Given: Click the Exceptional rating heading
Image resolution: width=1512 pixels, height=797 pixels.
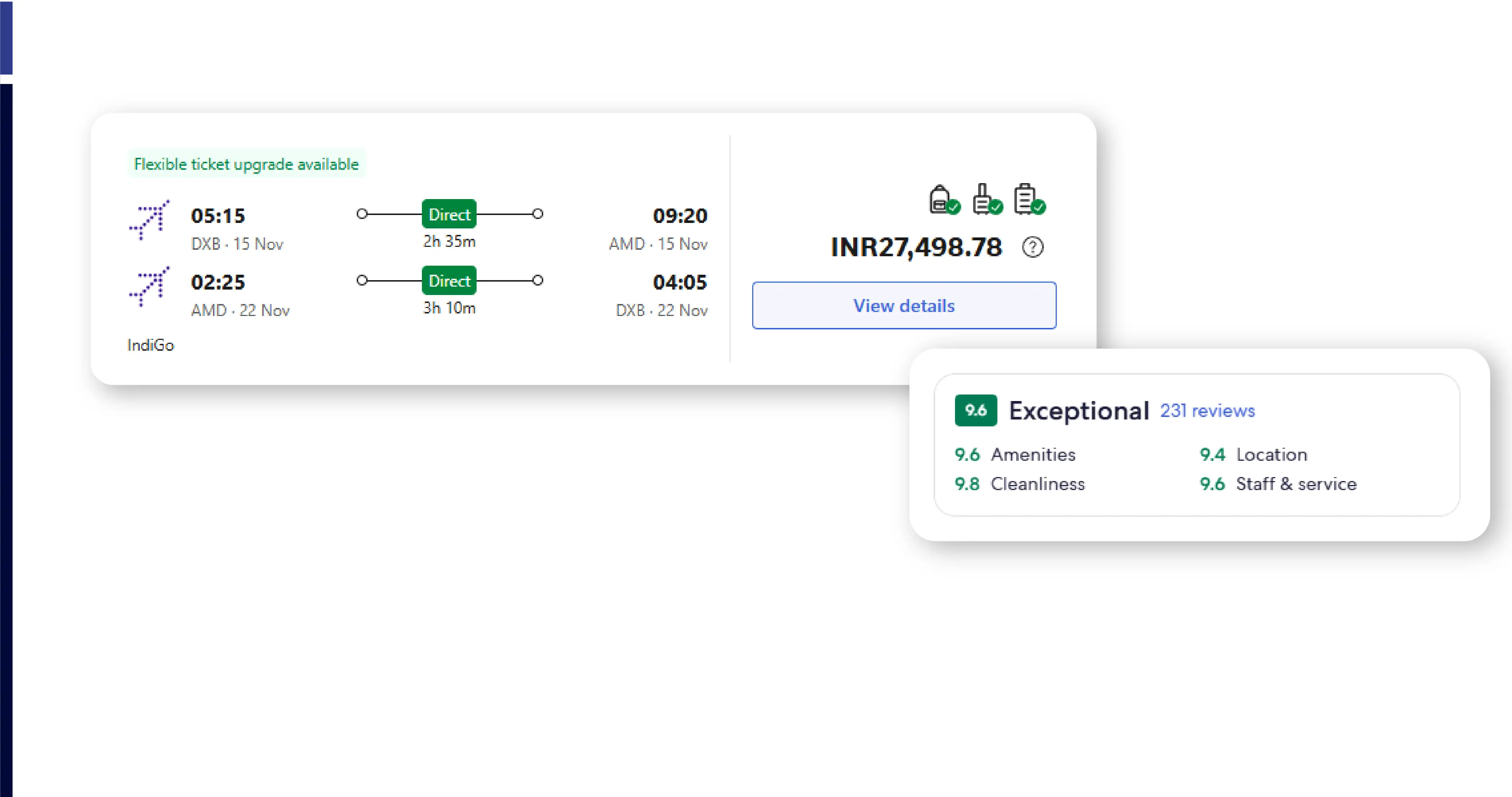Looking at the screenshot, I should tap(1078, 410).
